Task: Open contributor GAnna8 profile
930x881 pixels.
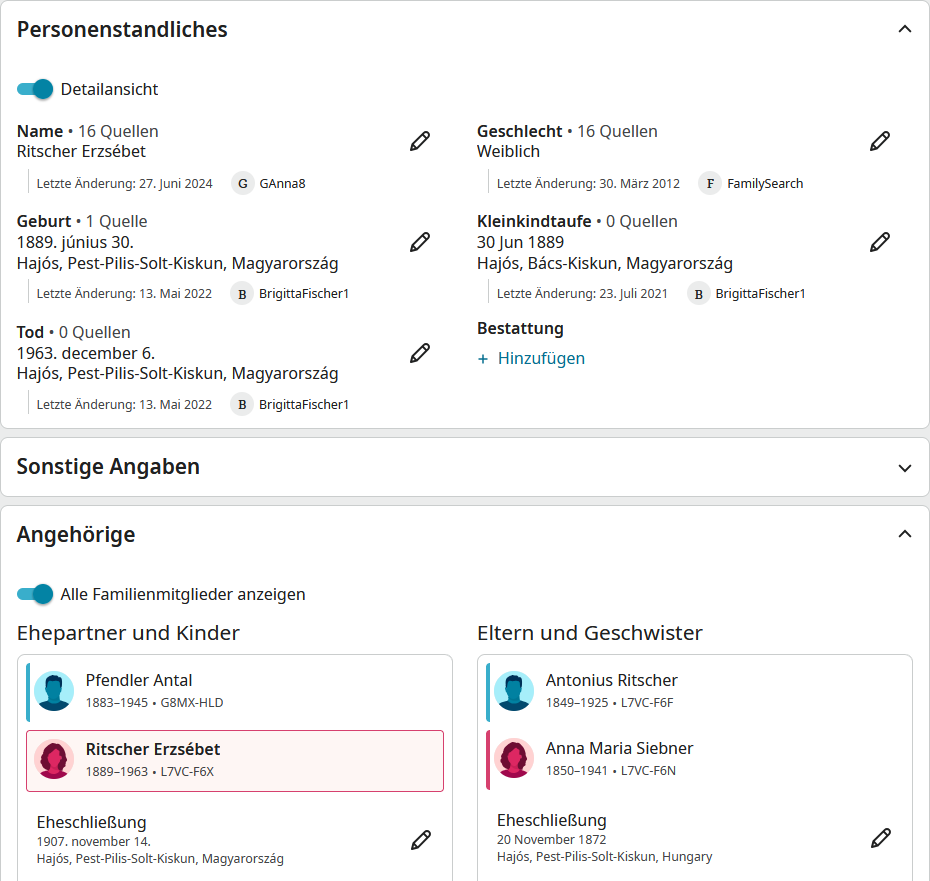Action: click(282, 184)
